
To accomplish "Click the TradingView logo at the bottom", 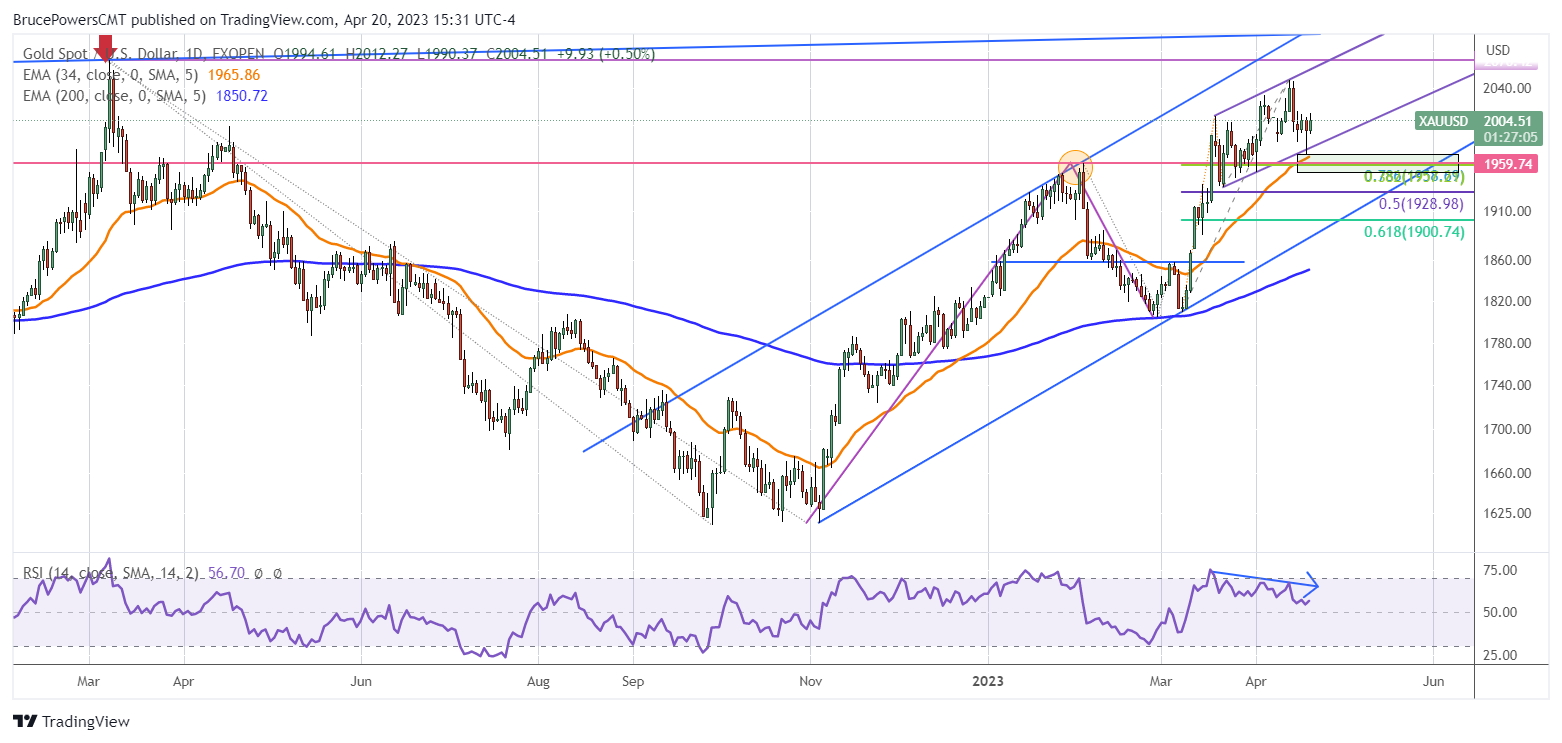I will point(71,721).
